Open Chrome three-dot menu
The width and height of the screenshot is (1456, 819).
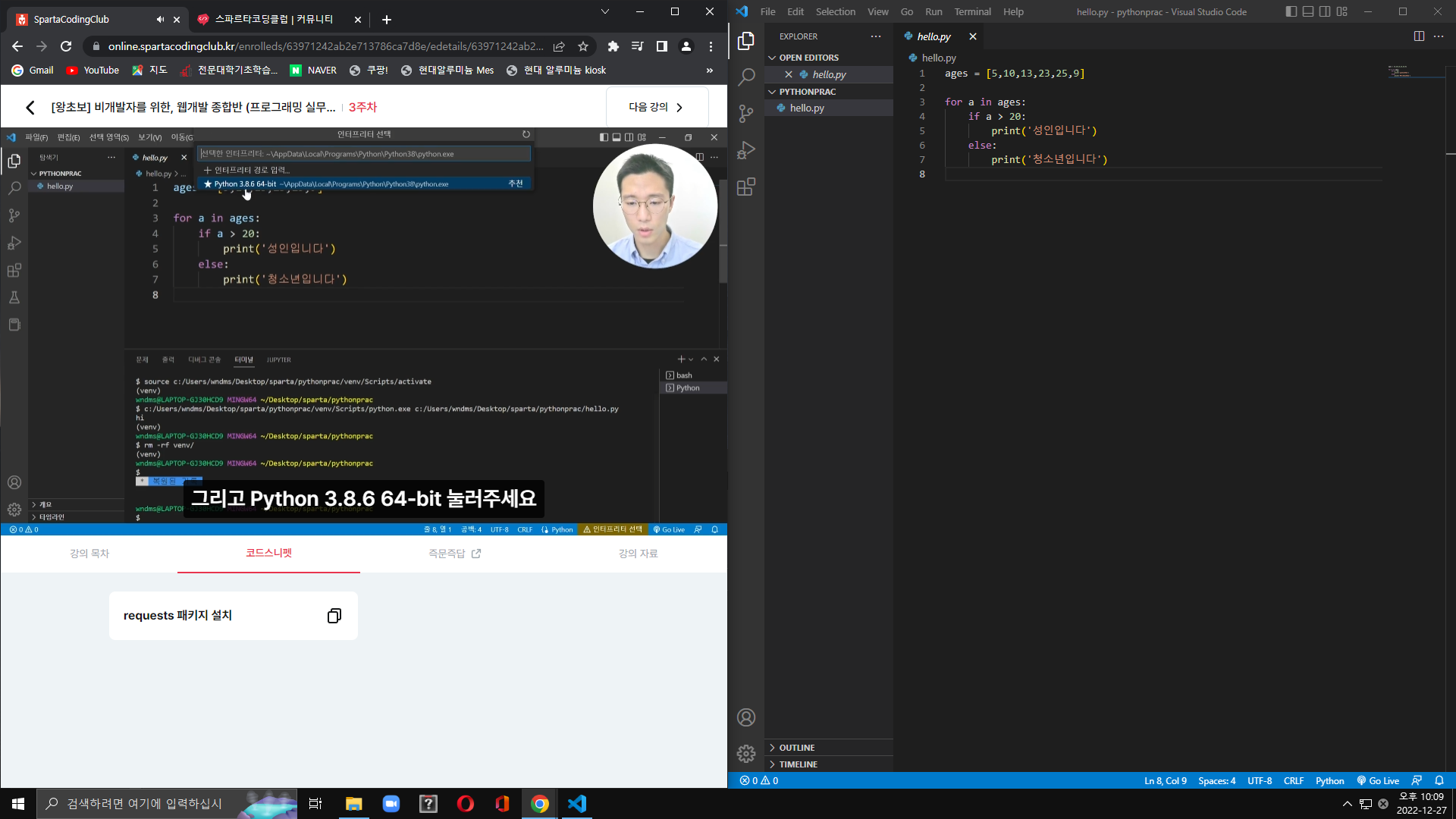tap(711, 46)
